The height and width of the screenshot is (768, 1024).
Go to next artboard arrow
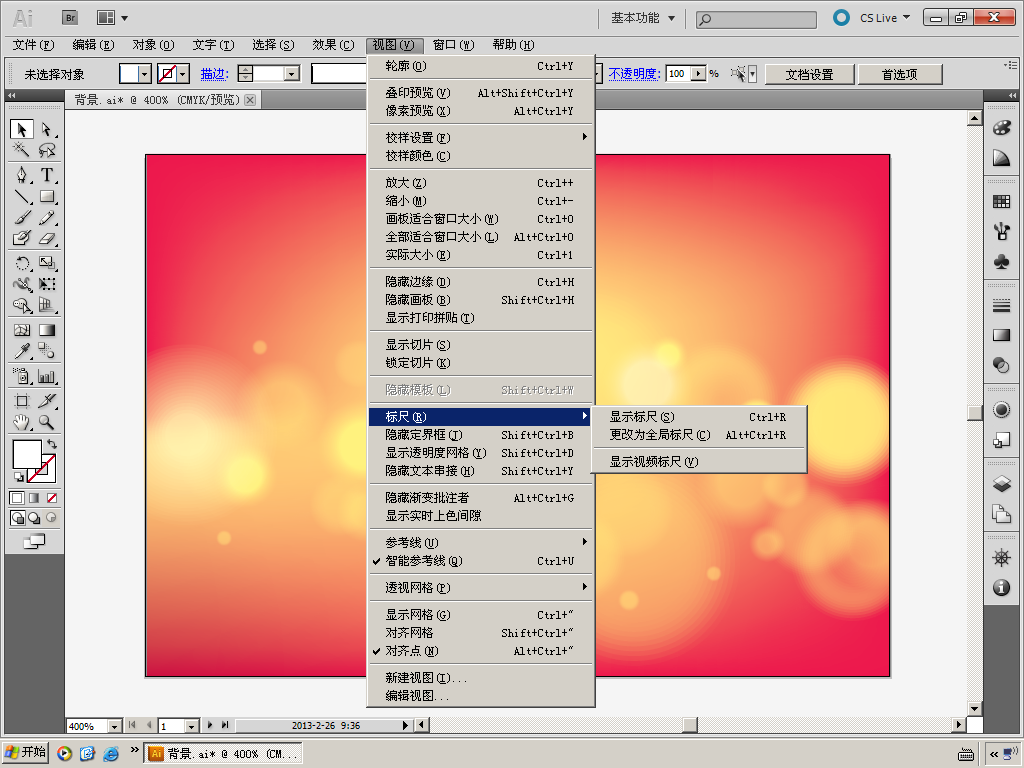tap(210, 725)
